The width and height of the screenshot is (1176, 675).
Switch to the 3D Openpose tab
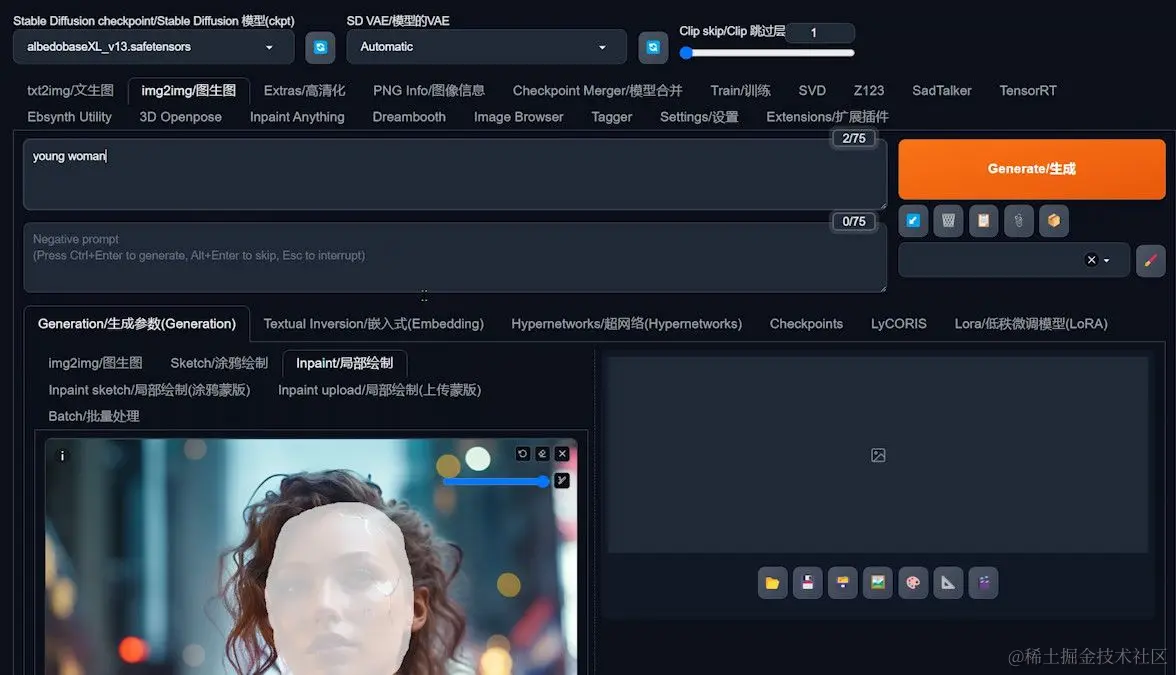[x=180, y=117]
